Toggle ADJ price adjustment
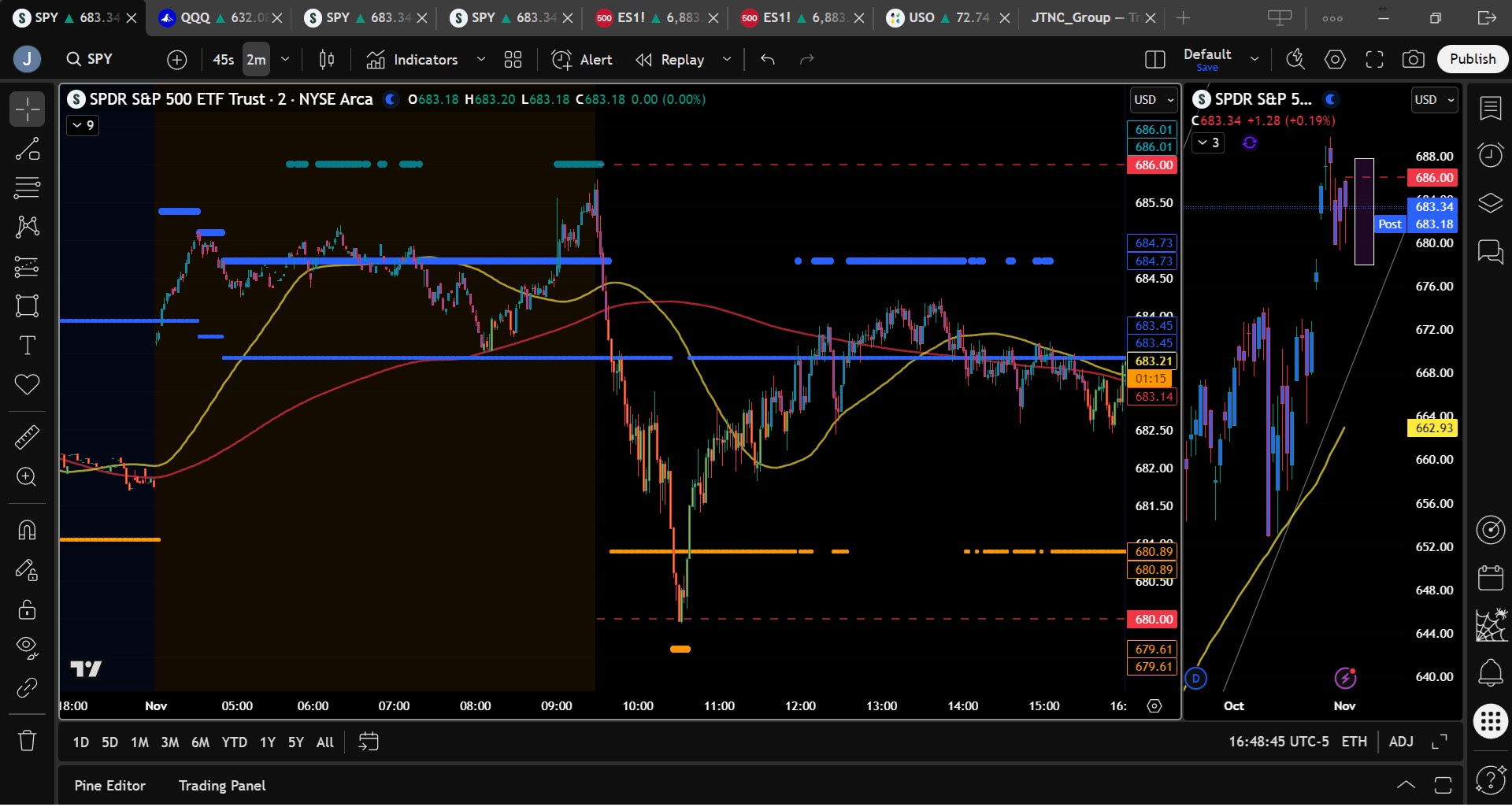This screenshot has height=807, width=1512. 1401,742
